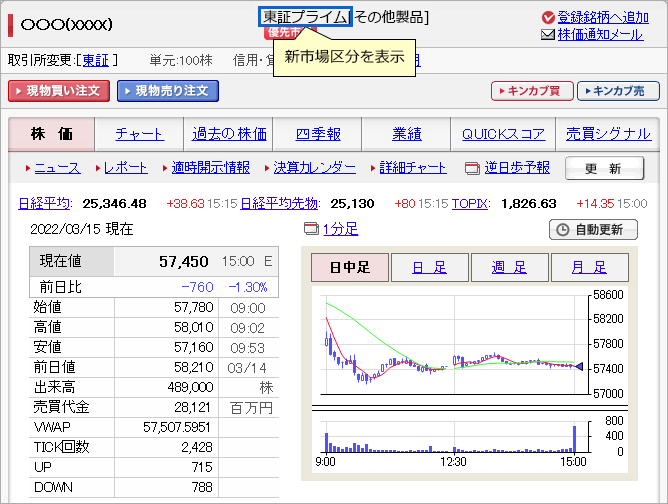Image resolution: width=668 pixels, height=504 pixels.
Task: Select the 日足 chart period tab
Action: [428, 267]
